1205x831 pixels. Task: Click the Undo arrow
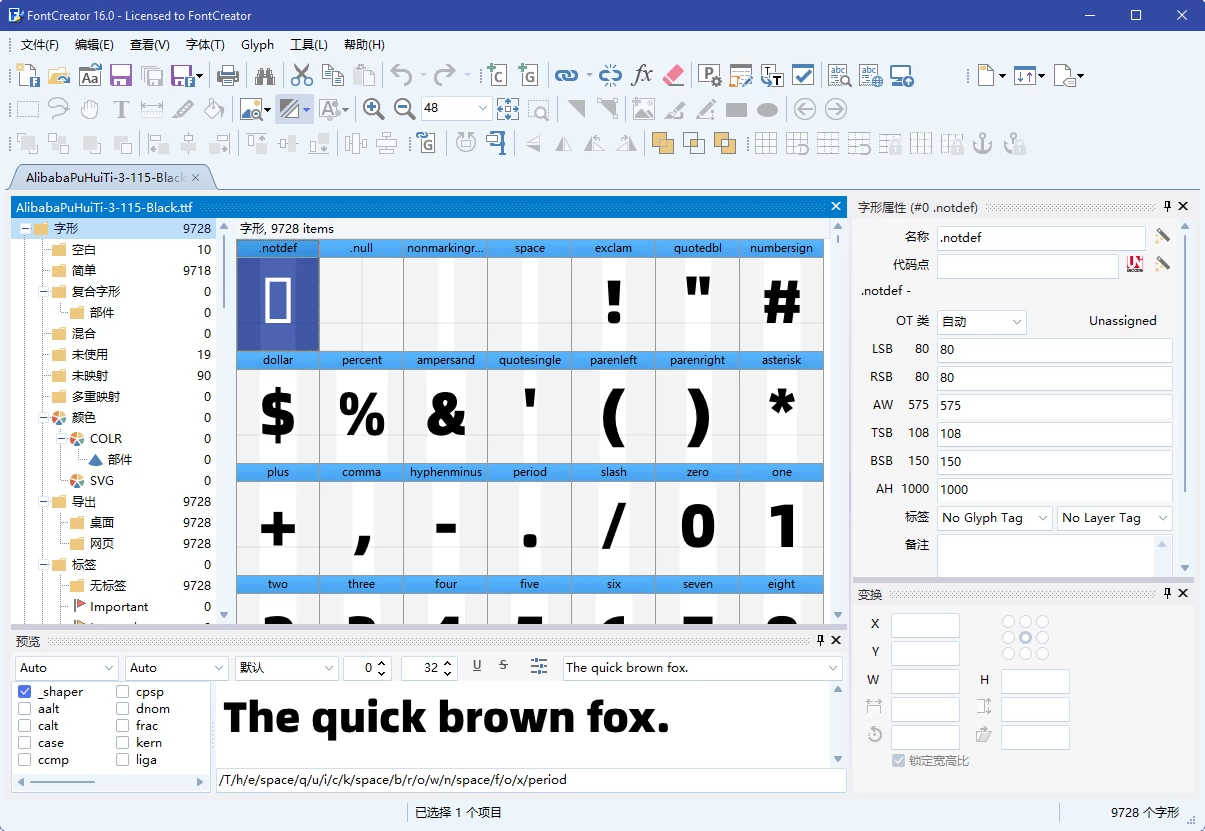(401, 75)
